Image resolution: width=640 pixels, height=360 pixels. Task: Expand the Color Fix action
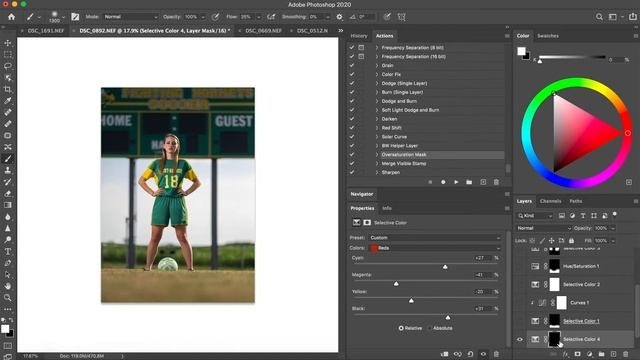click(x=377, y=74)
